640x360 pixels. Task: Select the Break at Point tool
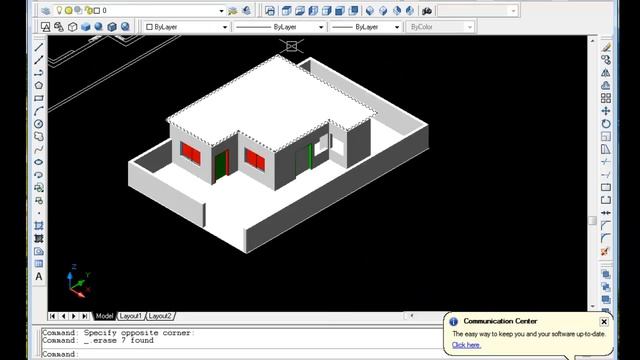coord(606,187)
